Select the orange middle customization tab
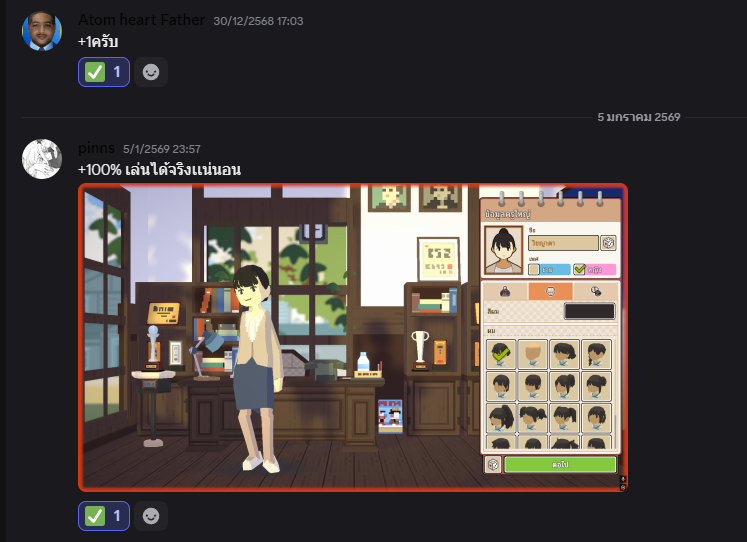 [550, 291]
